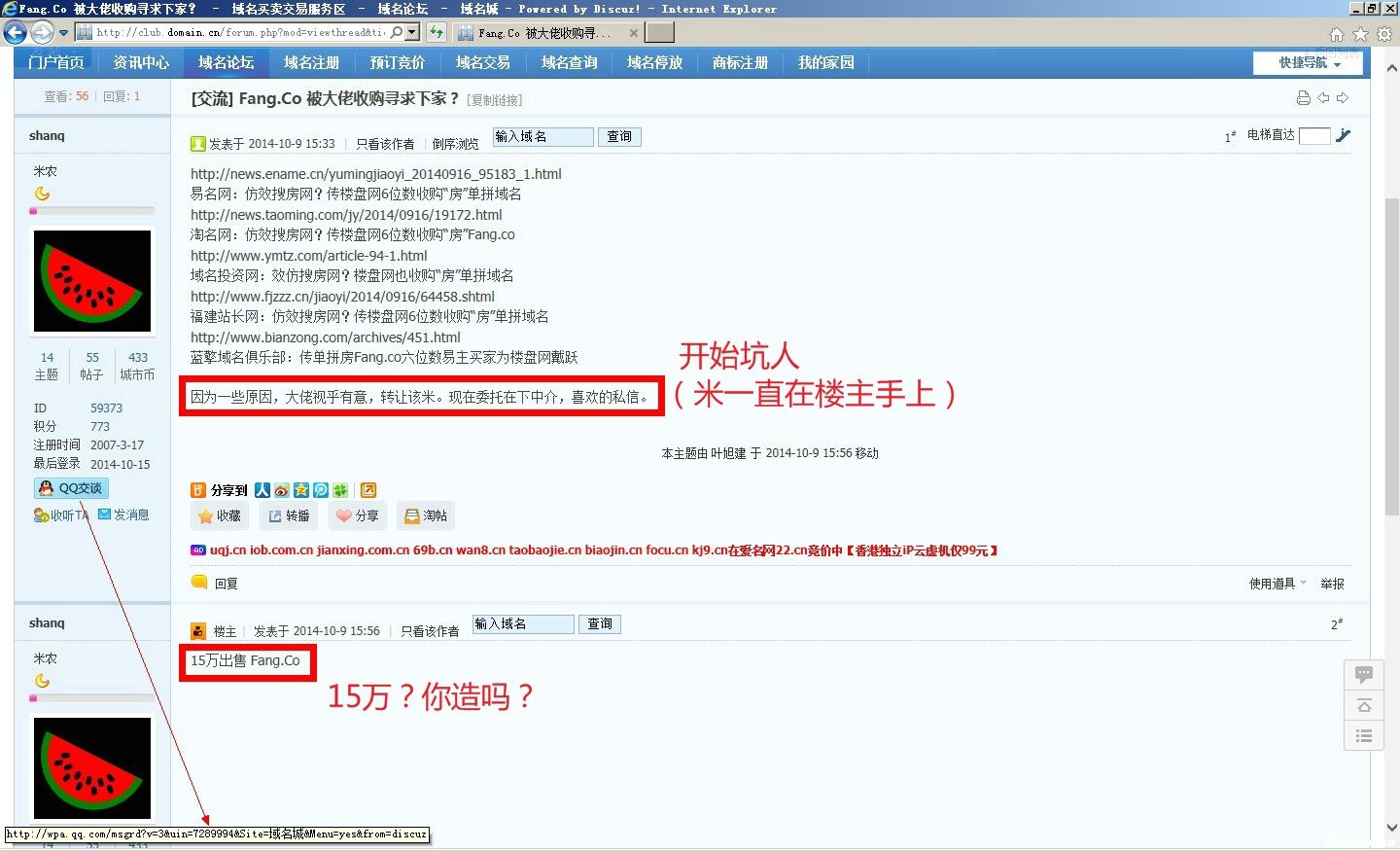Screen dimensions: 1400x852
Task: Click the 输入域名 domain input field
Action: [x=542, y=136]
